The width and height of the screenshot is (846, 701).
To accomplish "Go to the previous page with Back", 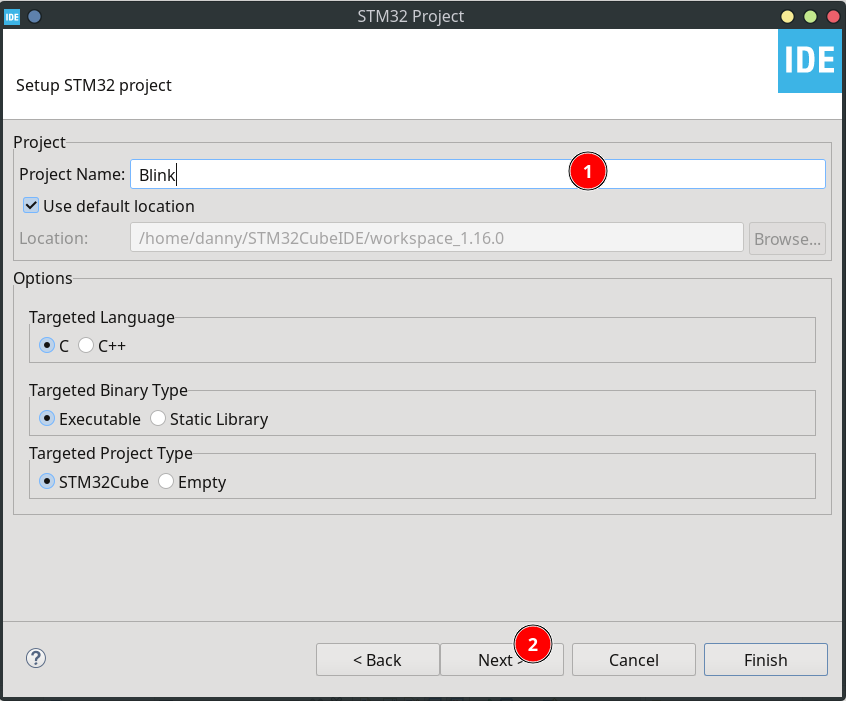I will 378,659.
